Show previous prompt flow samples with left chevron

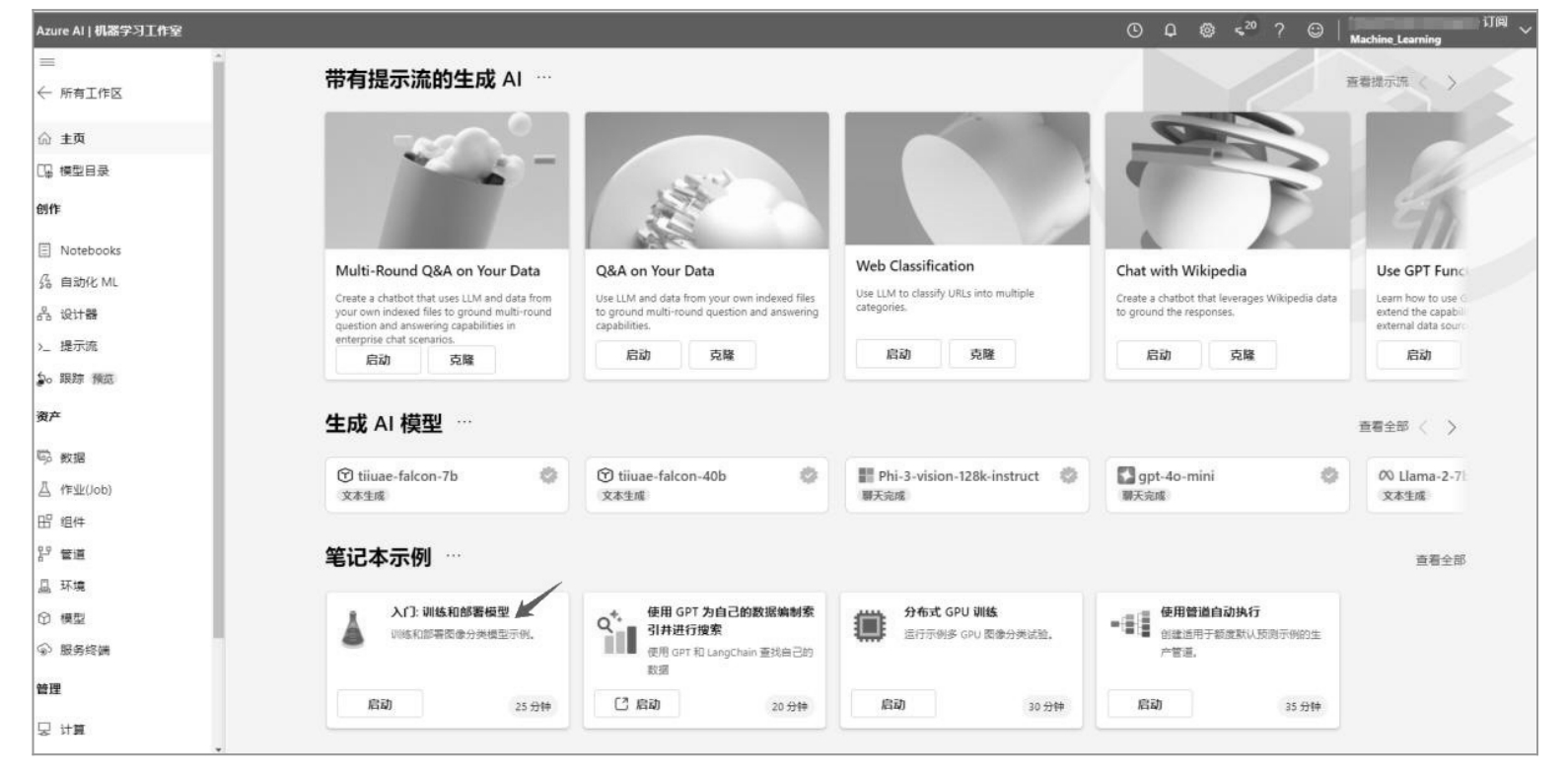pyautogui.click(x=1423, y=83)
